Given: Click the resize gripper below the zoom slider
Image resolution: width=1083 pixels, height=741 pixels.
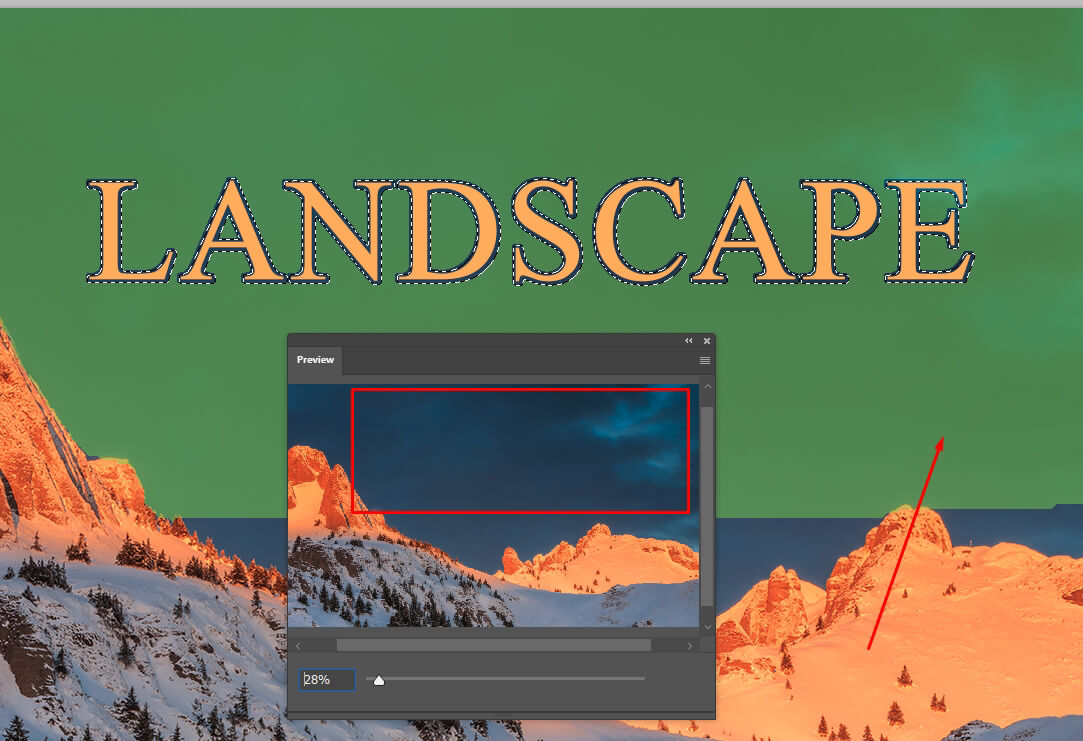Looking at the screenshot, I should point(502,714).
